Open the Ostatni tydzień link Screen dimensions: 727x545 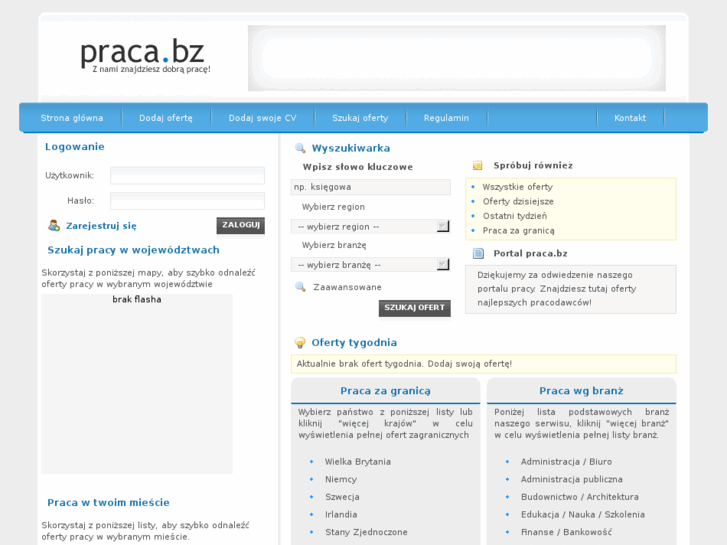click(x=515, y=216)
